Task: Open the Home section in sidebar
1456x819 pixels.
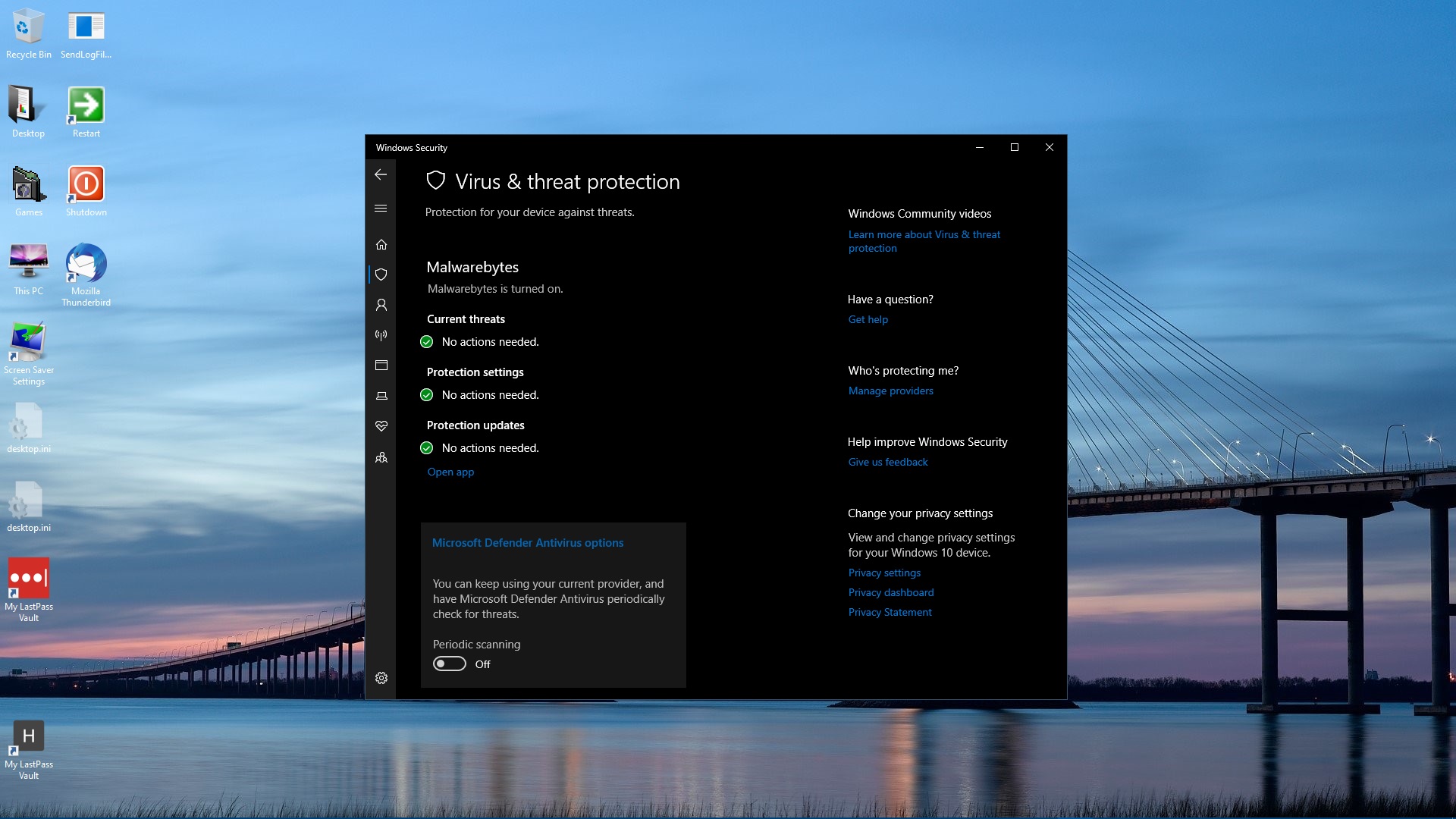Action: 381,244
